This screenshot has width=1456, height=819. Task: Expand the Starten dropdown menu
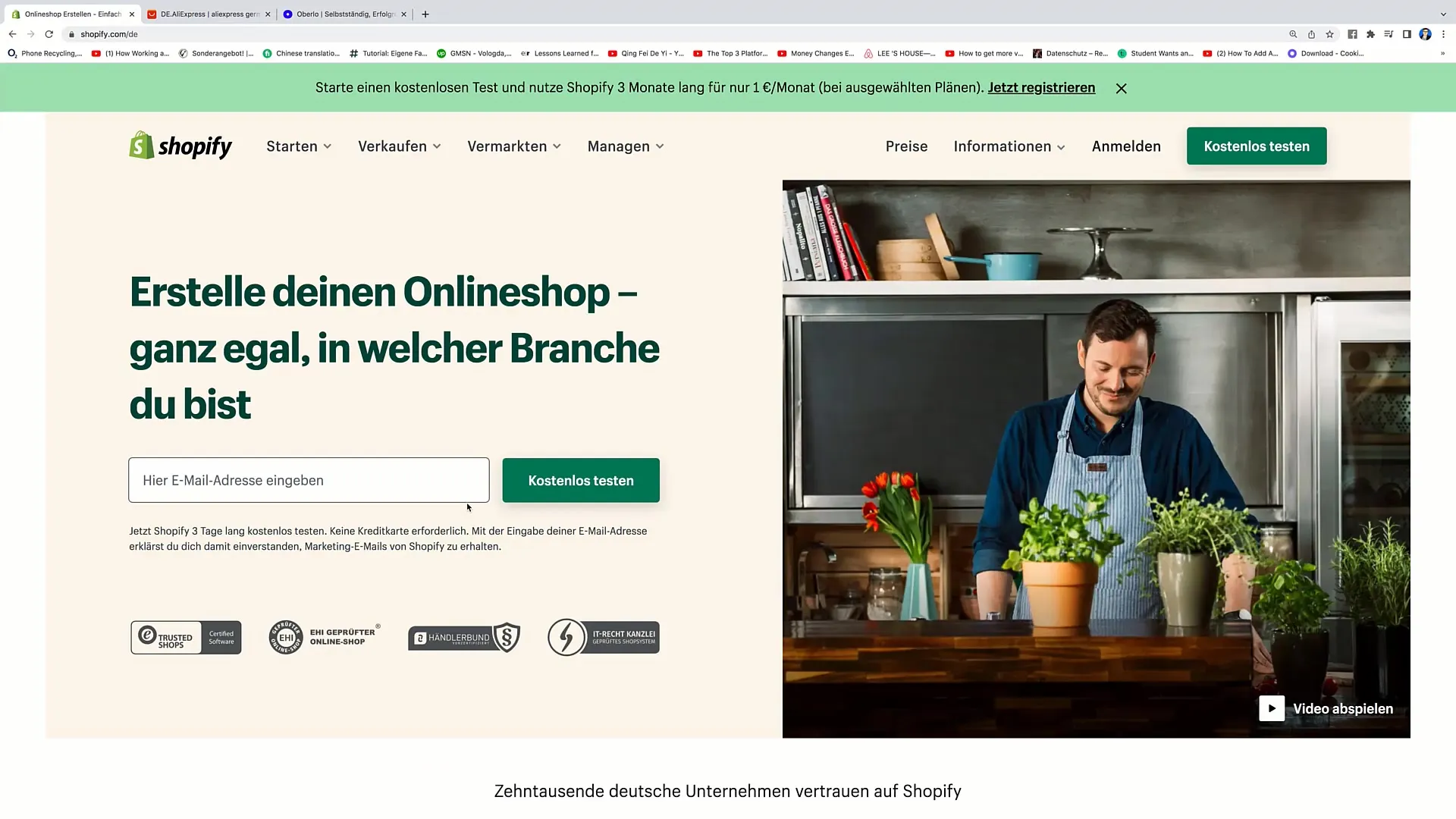click(x=299, y=146)
